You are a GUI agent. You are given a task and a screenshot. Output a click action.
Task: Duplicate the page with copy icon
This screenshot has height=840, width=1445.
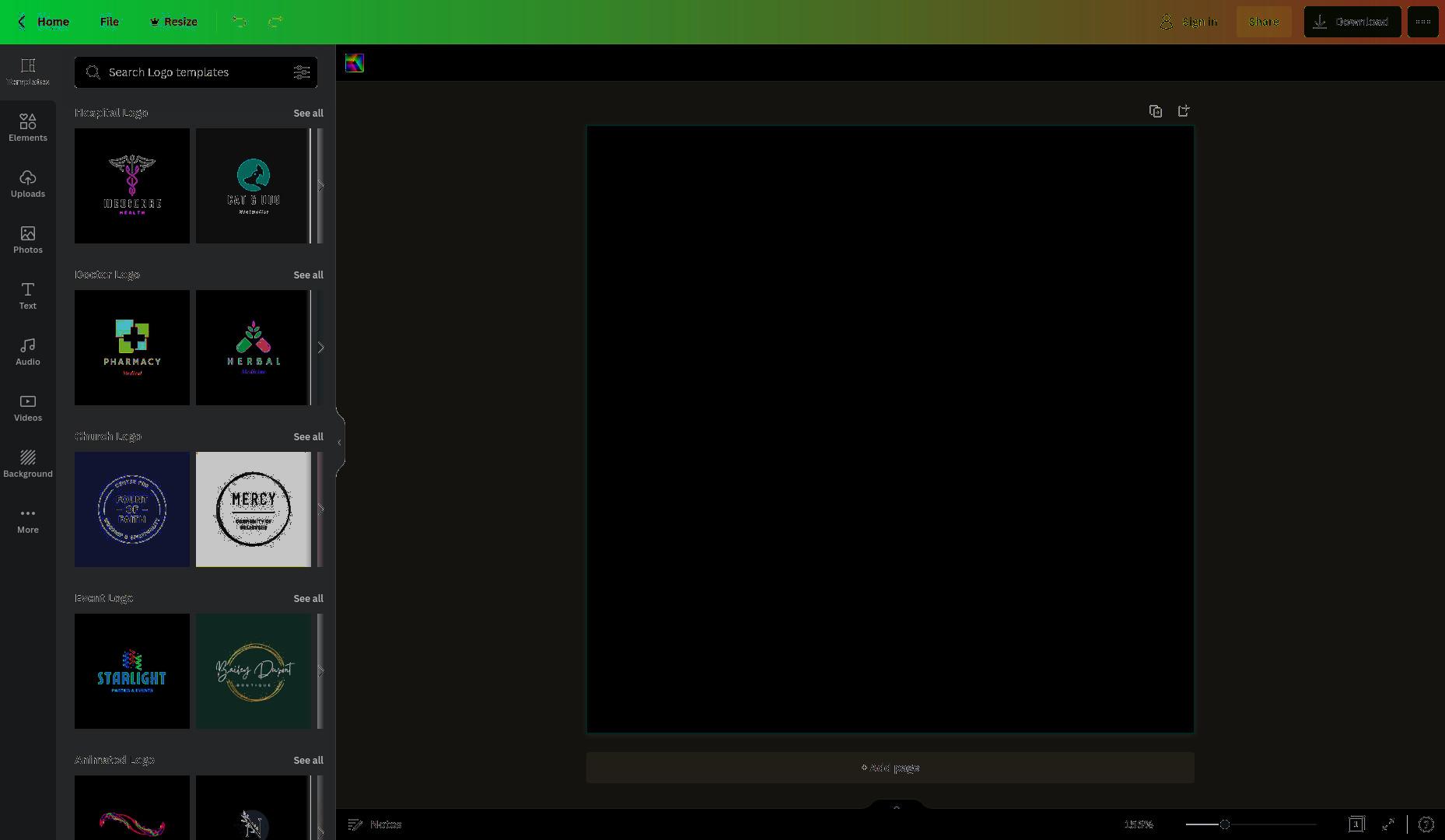click(1156, 111)
